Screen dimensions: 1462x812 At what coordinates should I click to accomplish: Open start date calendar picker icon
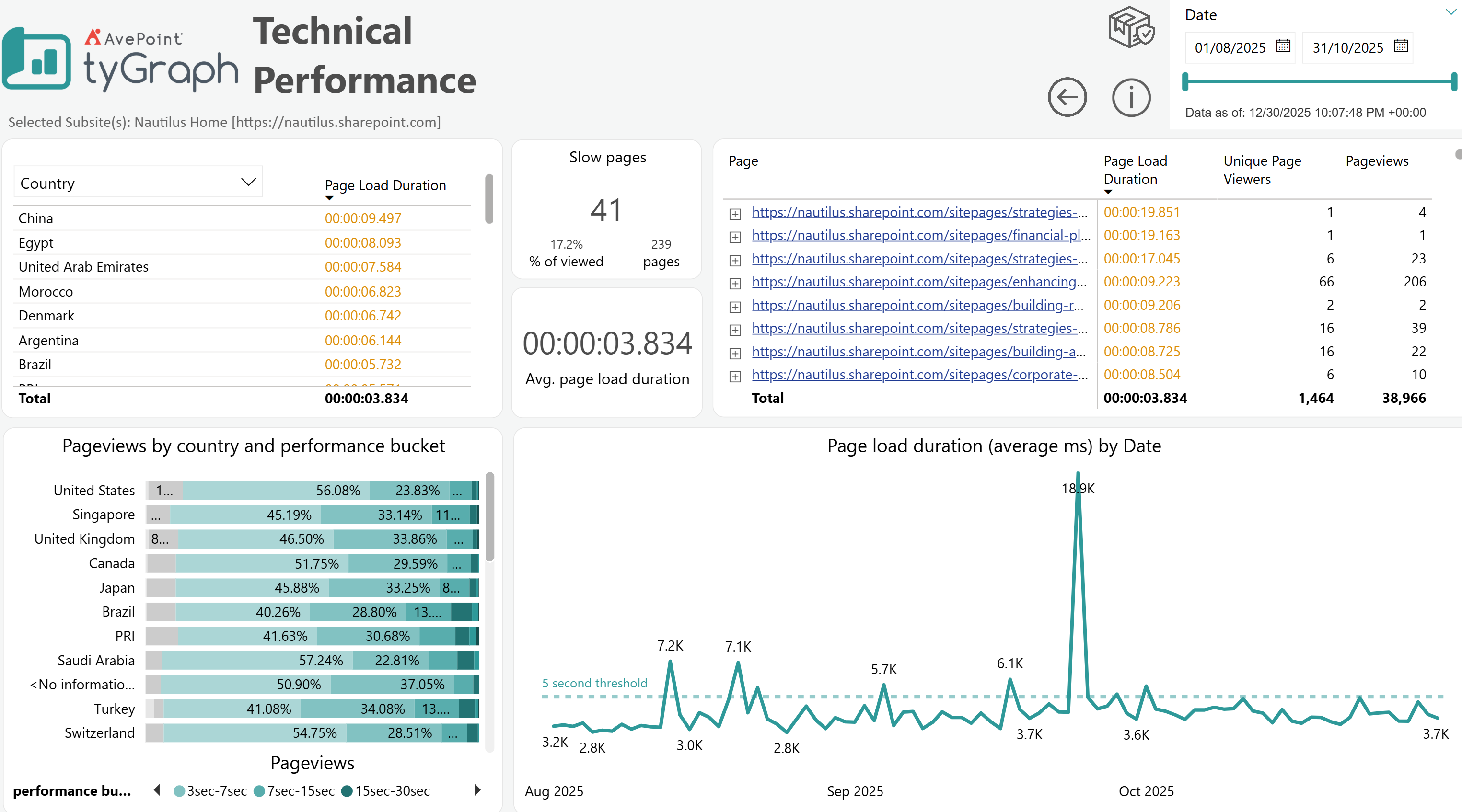click(1283, 46)
